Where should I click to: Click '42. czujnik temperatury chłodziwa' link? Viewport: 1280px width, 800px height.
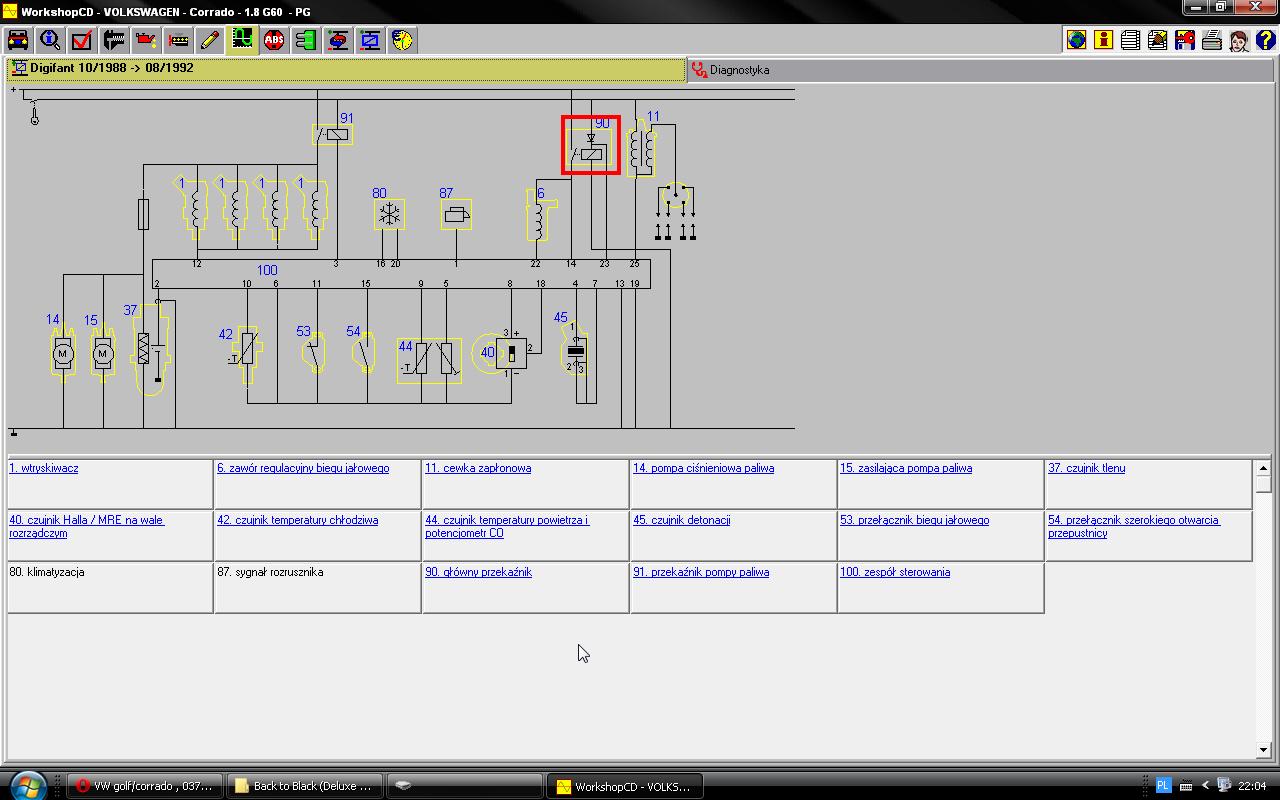point(298,520)
